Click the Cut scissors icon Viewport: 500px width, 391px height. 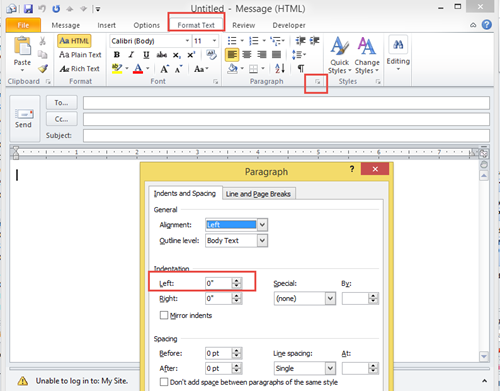42,41
